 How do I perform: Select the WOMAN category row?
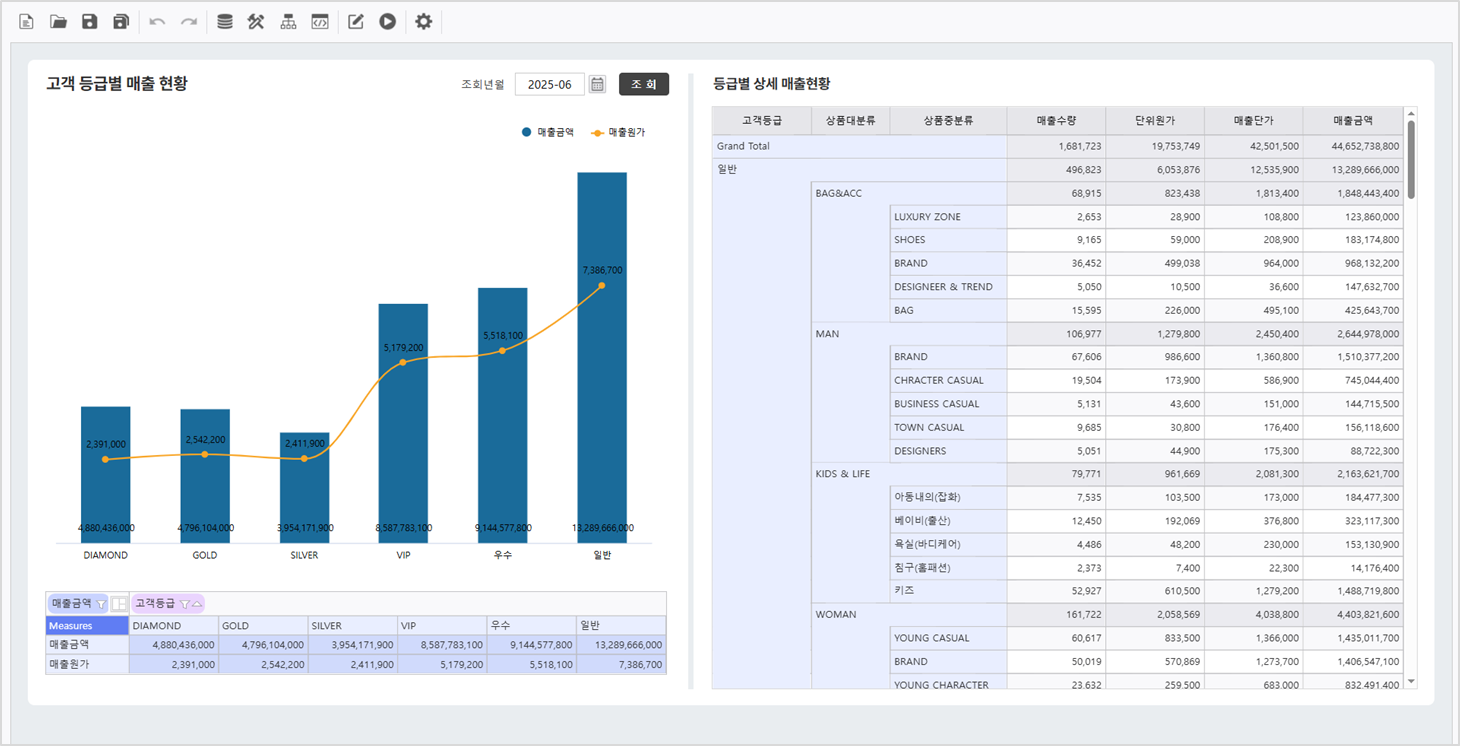pyautogui.click(x=909, y=614)
